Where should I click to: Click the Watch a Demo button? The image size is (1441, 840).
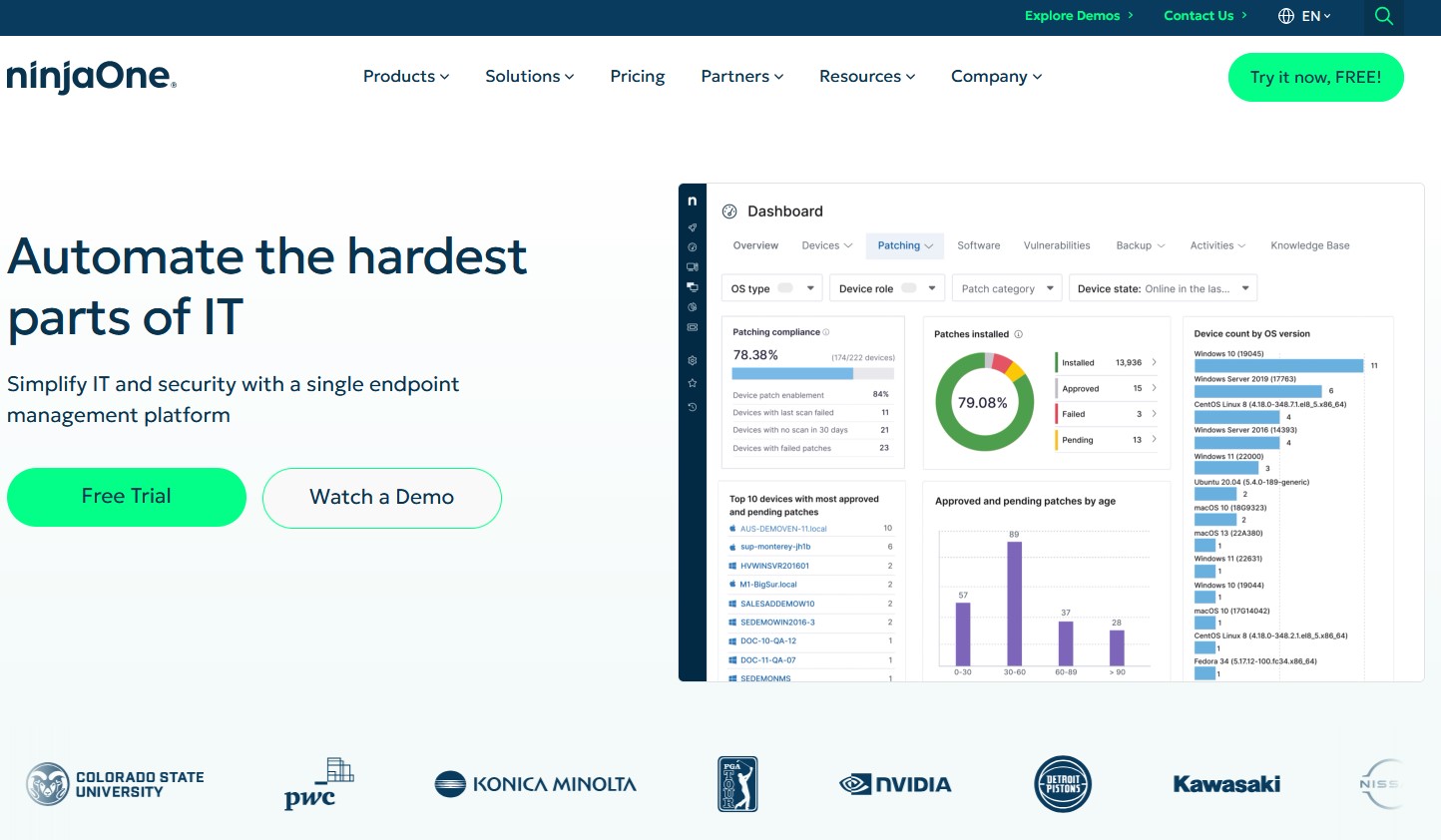(x=382, y=497)
